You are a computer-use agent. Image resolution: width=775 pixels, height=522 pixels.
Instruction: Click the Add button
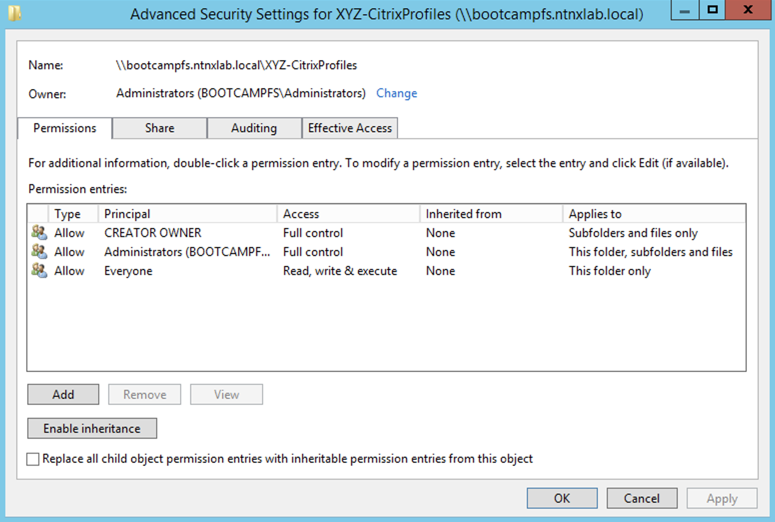tap(63, 394)
